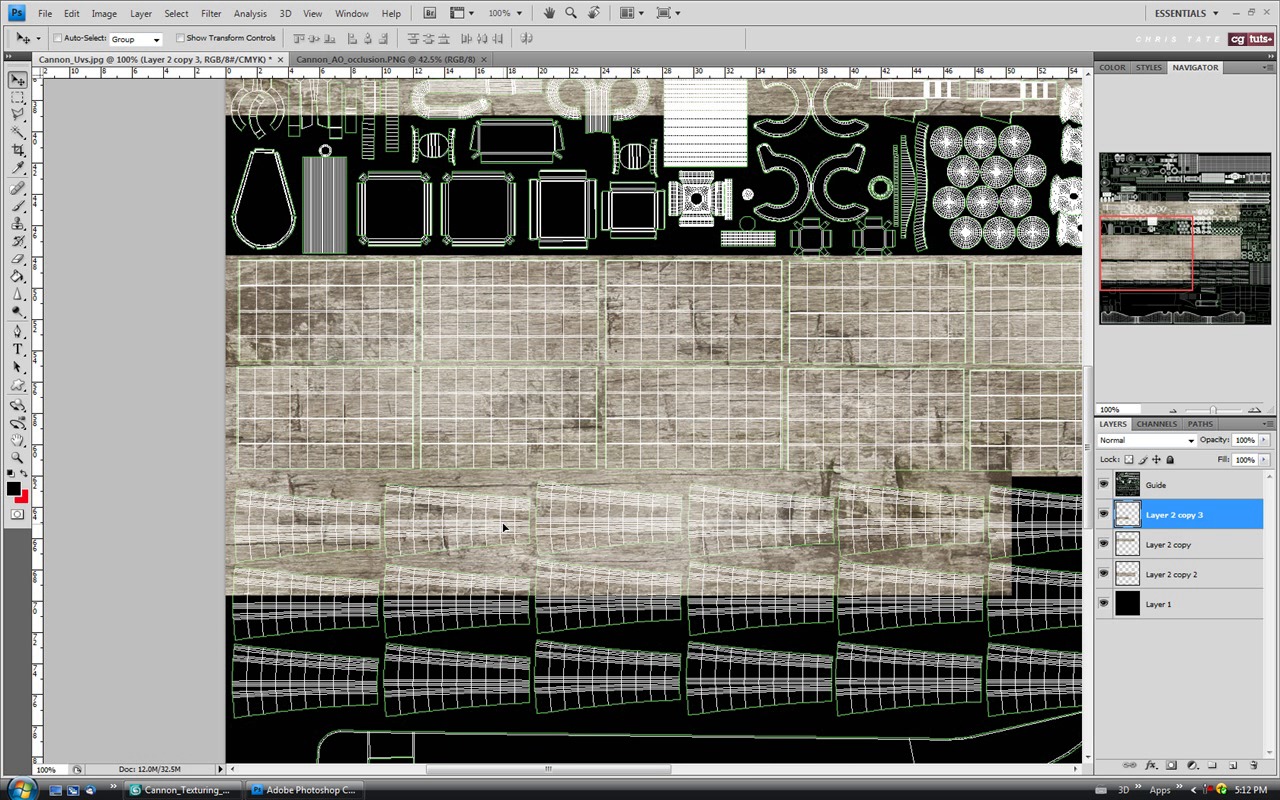1280x800 pixels.
Task: Open the blend mode Normal dropdown
Action: (1146, 440)
